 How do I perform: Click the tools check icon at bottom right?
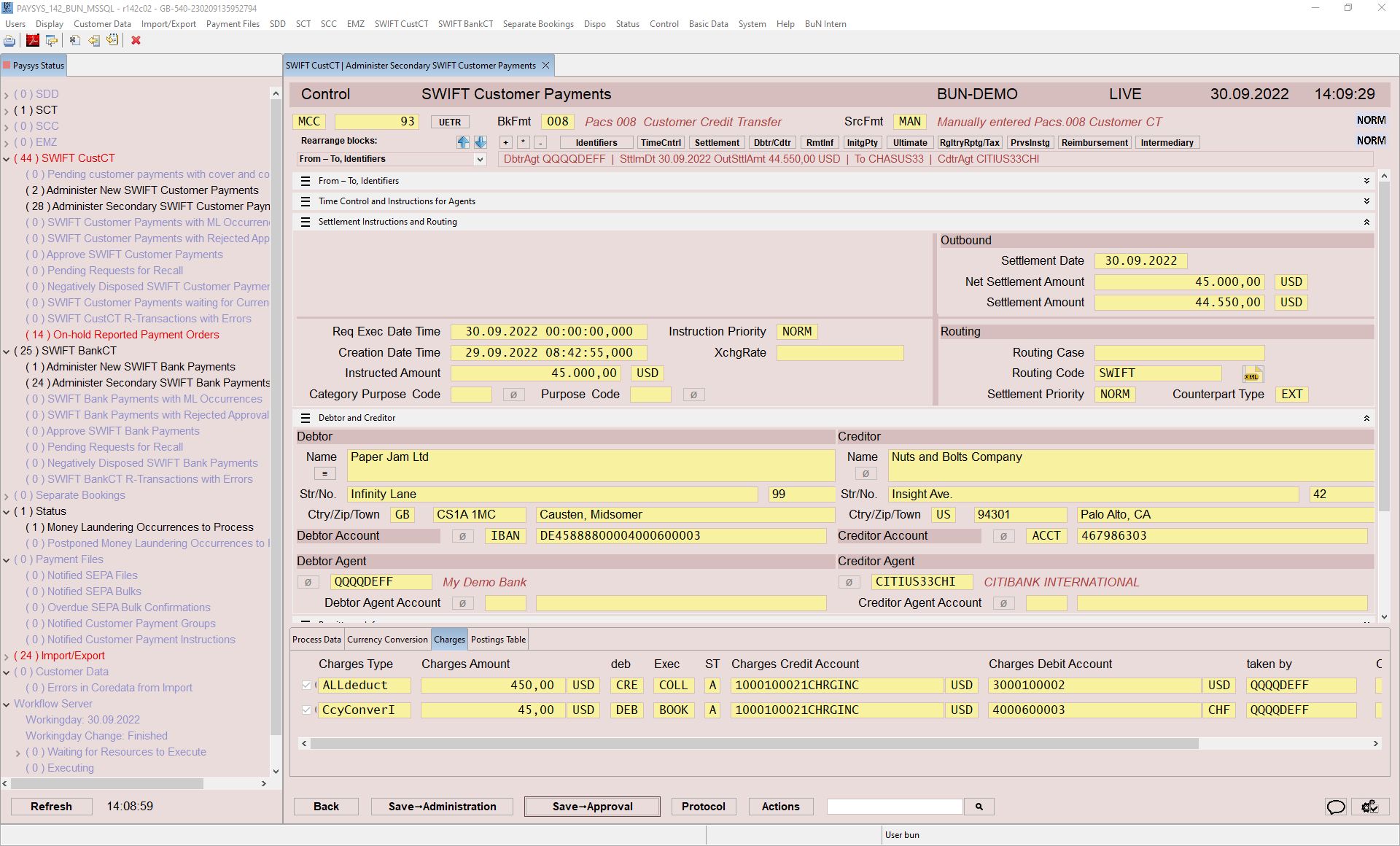1369,807
